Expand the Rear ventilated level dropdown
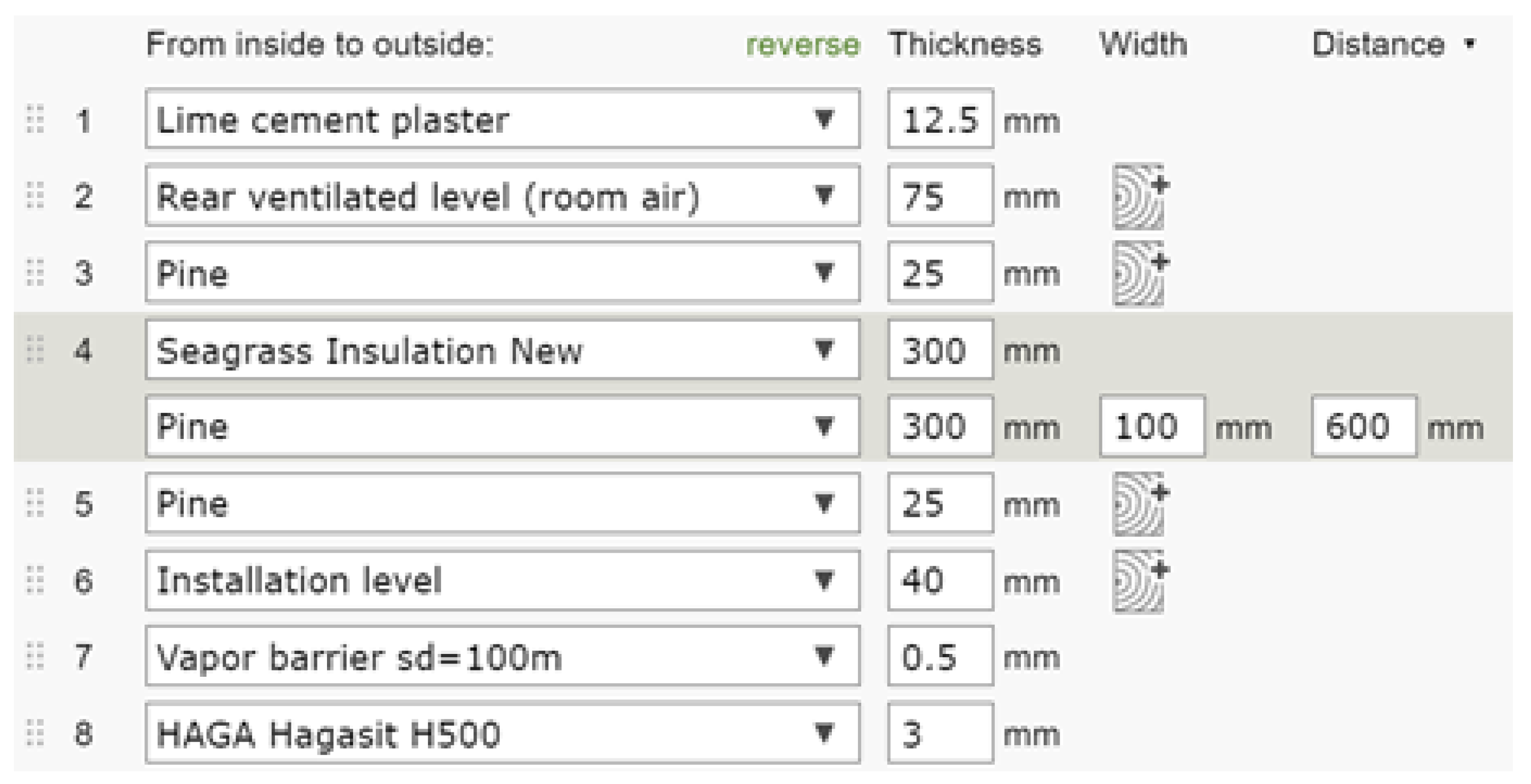The image size is (1531, 784). point(503,195)
